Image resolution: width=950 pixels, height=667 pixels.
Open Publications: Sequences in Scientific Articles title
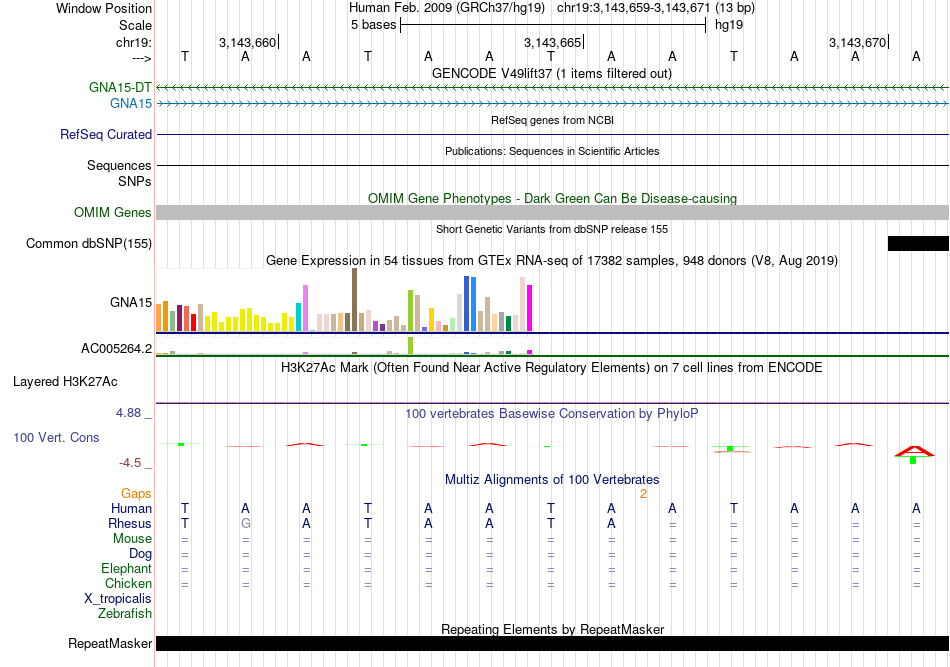coord(552,151)
